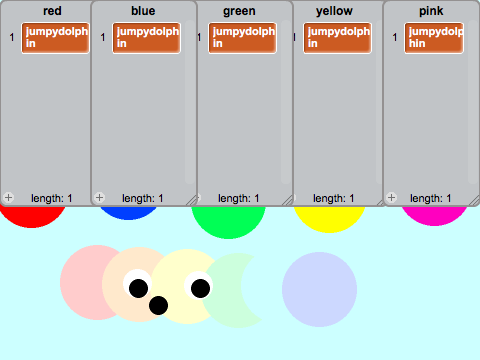Click the pink list scrollbar
This screenshot has width=480, height=360.
click(x=473, y=102)
